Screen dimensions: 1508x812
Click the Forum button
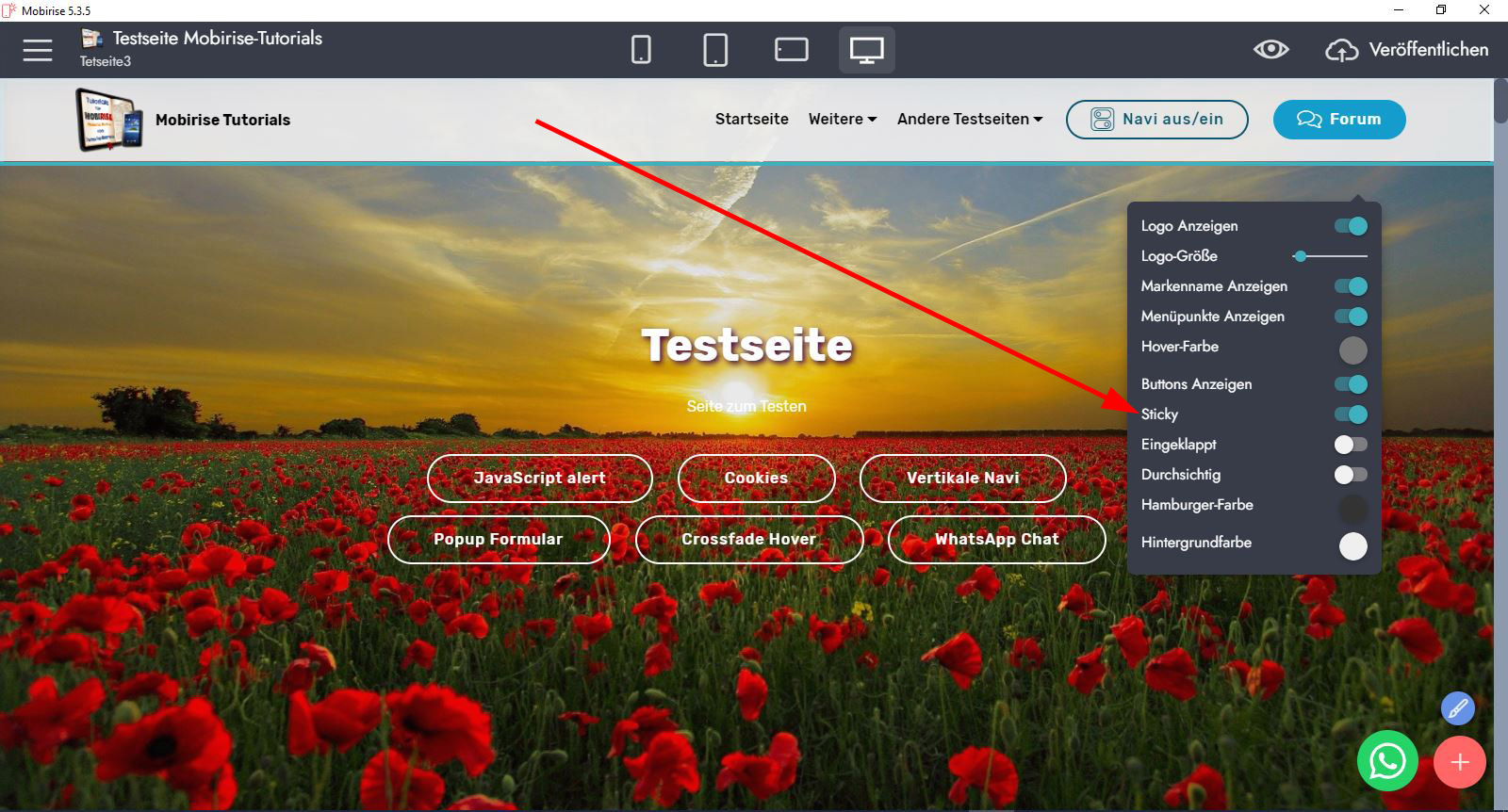coord(1338,120)
